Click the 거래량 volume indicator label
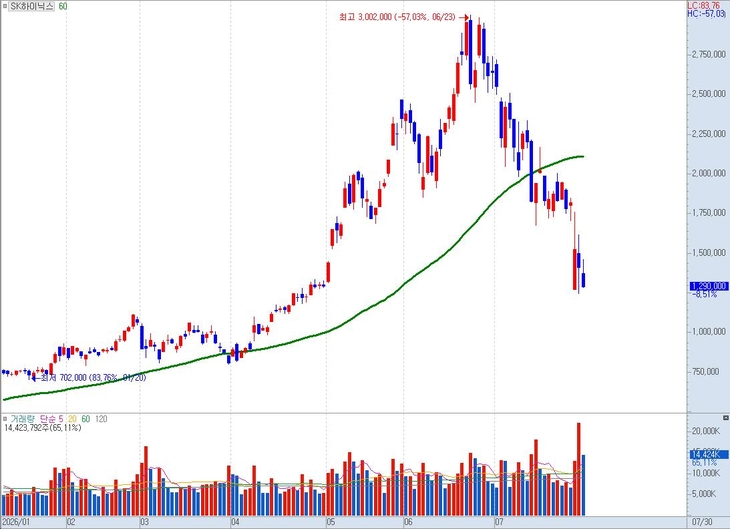The width and height of the screenshot is (730, 529). [x=22, y=419]
